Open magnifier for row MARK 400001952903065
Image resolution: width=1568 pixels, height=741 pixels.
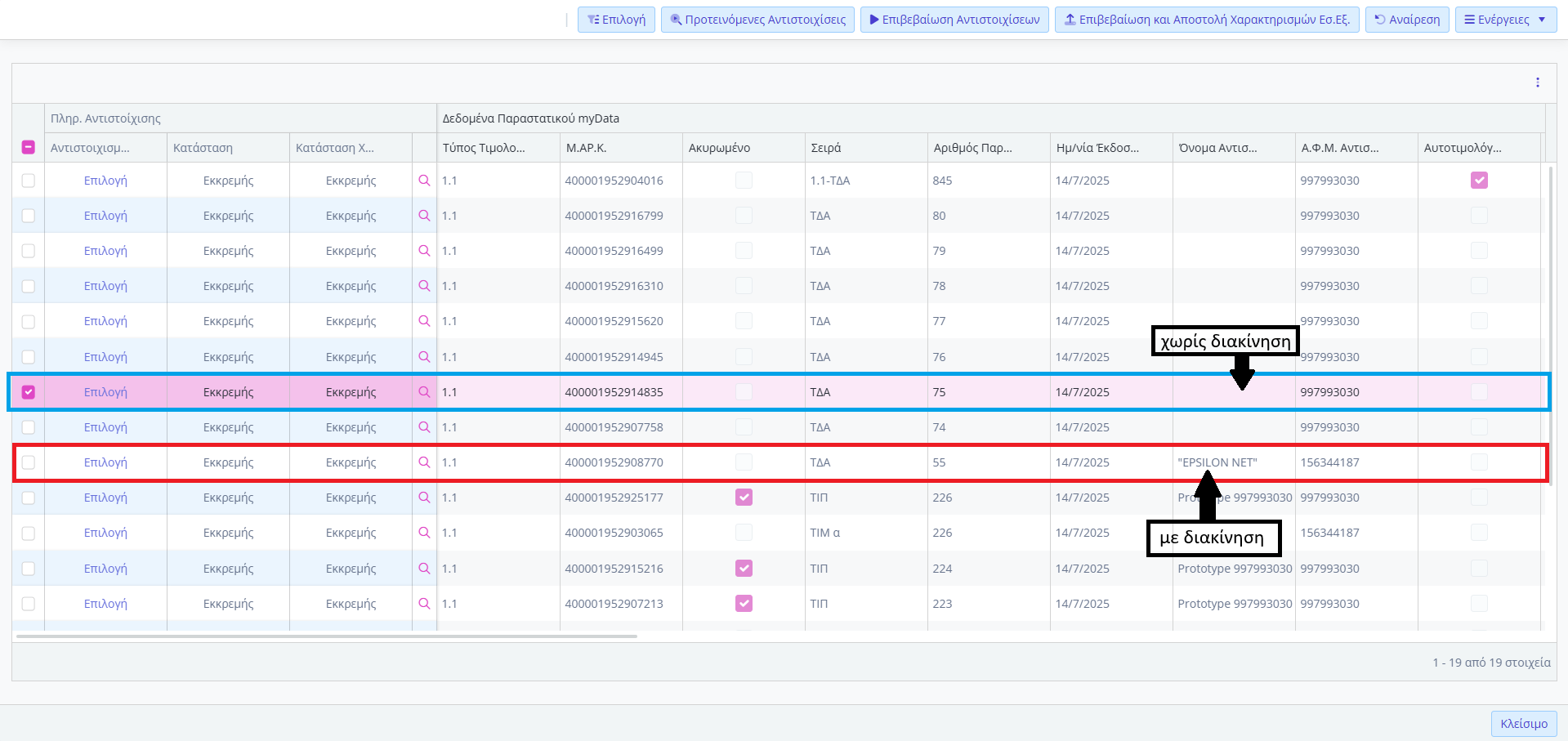(x=424, y=533)
